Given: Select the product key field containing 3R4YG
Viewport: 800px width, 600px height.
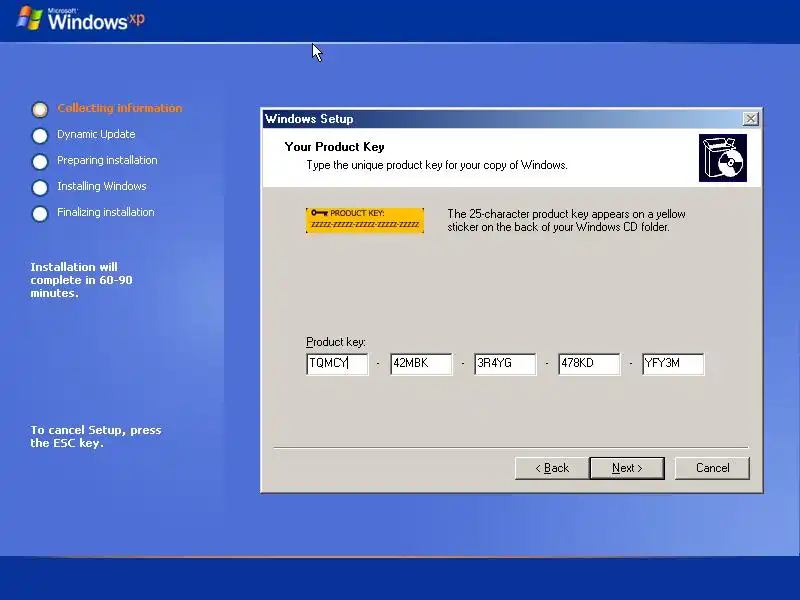Looking at the screenshot, I should tap(505, 364).
